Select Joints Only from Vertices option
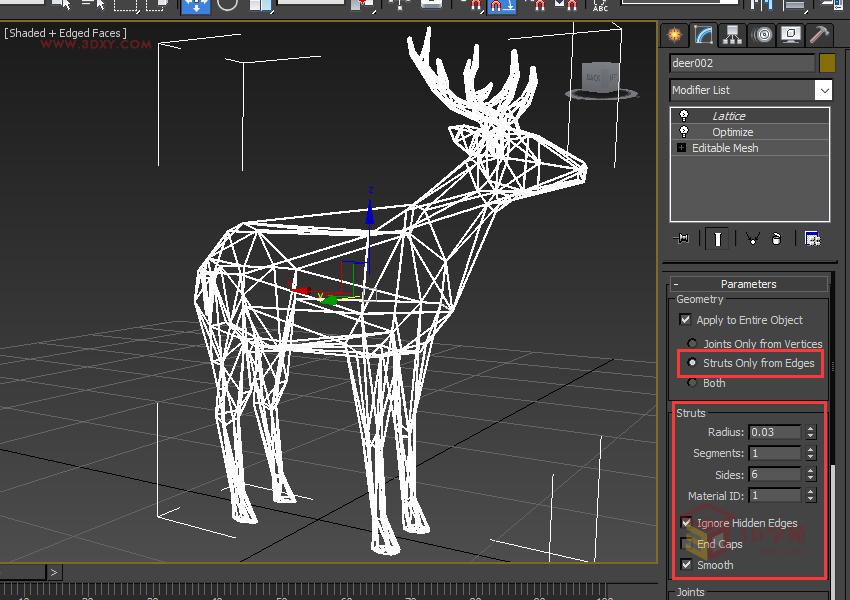This screenshot has width=850, height=600. point(692,344)
